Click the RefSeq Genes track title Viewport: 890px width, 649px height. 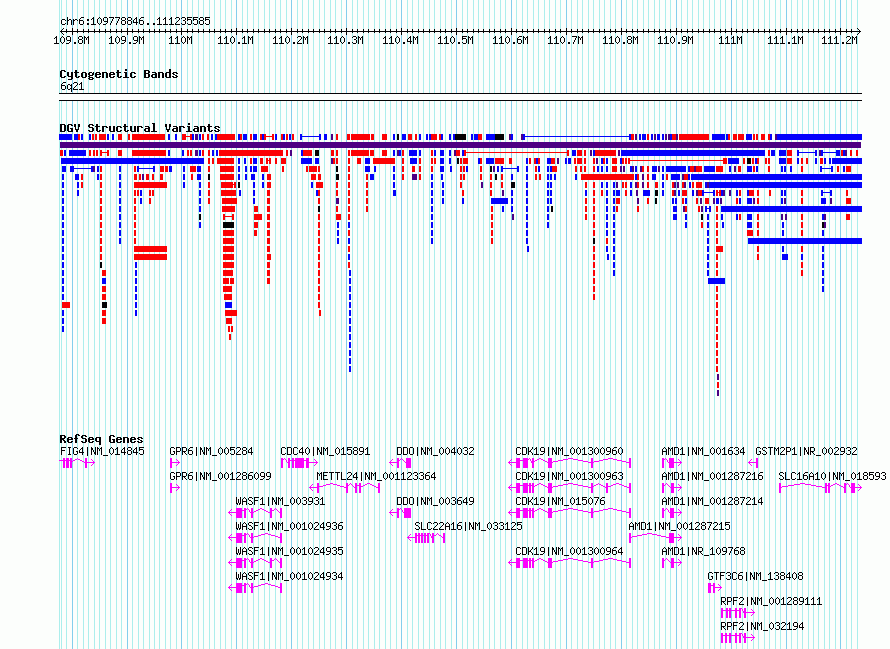pos(101,439)
